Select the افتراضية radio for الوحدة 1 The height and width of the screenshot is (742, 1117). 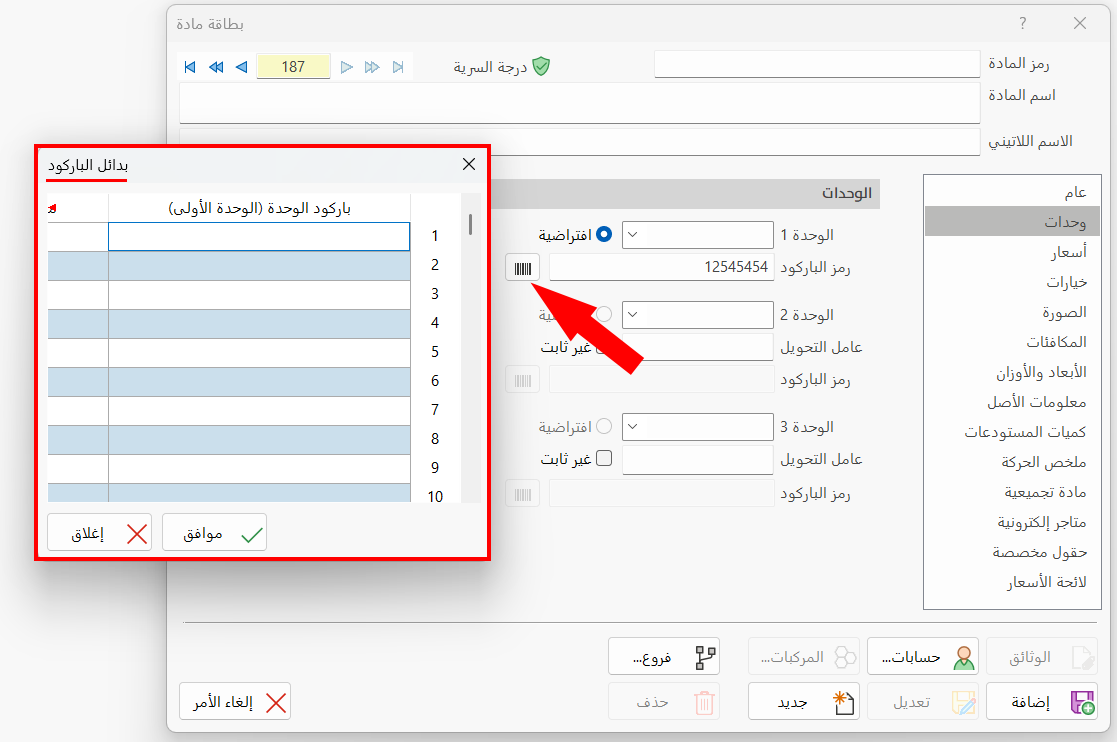pyautogui.click(x=603, y=234)
